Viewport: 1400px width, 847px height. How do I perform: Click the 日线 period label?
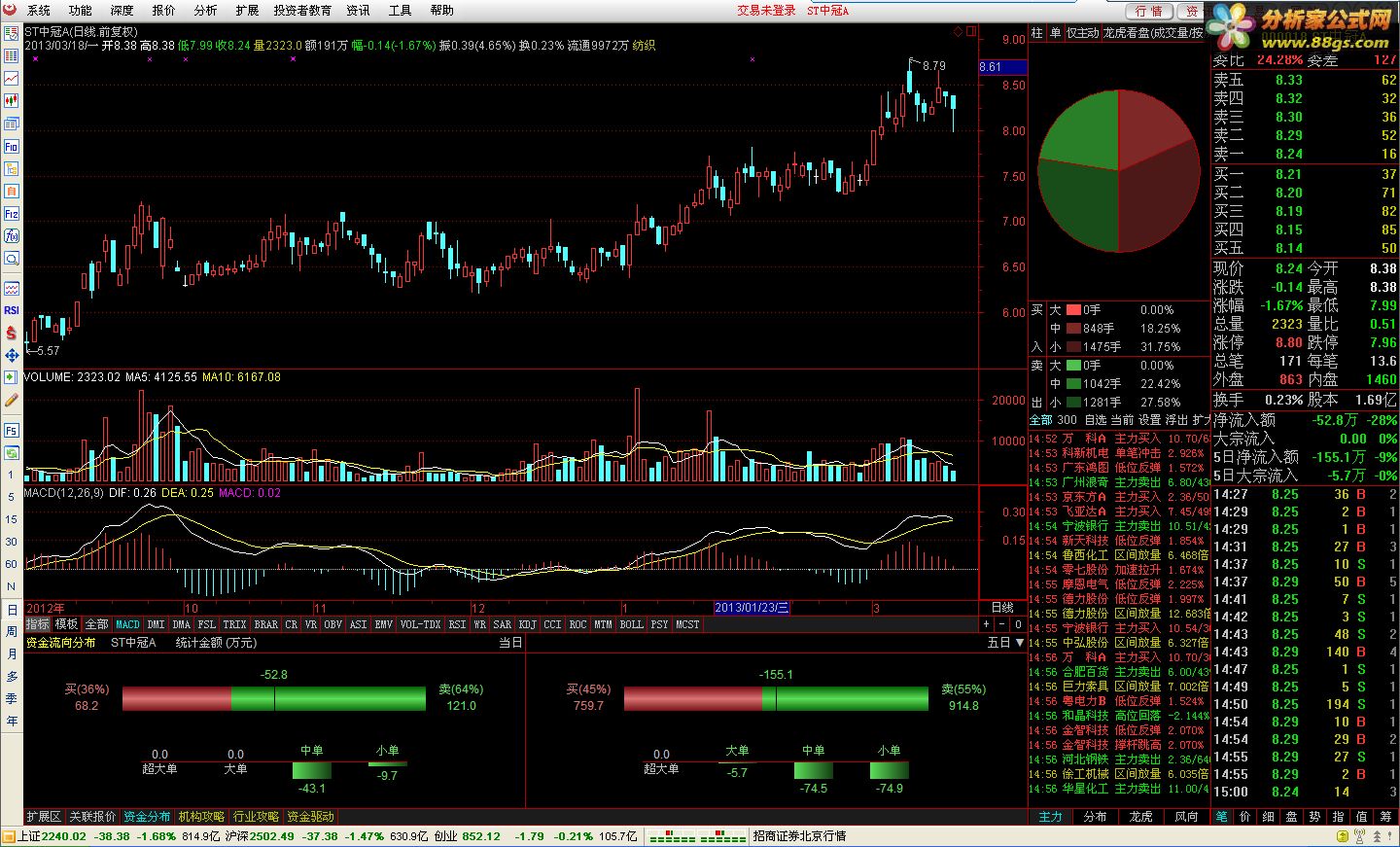pos(1002,607)
